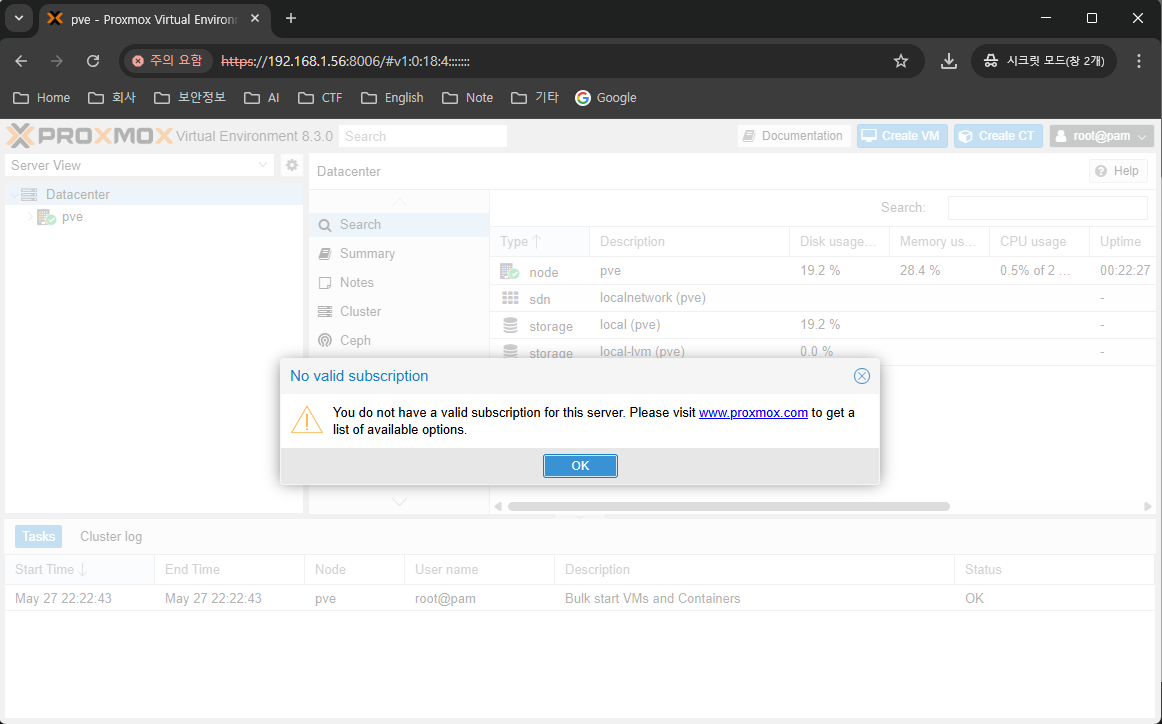Screen dimensions: 1162x724
Task: Click the side menu scroll-up arrow
Action: click(399, 202)
